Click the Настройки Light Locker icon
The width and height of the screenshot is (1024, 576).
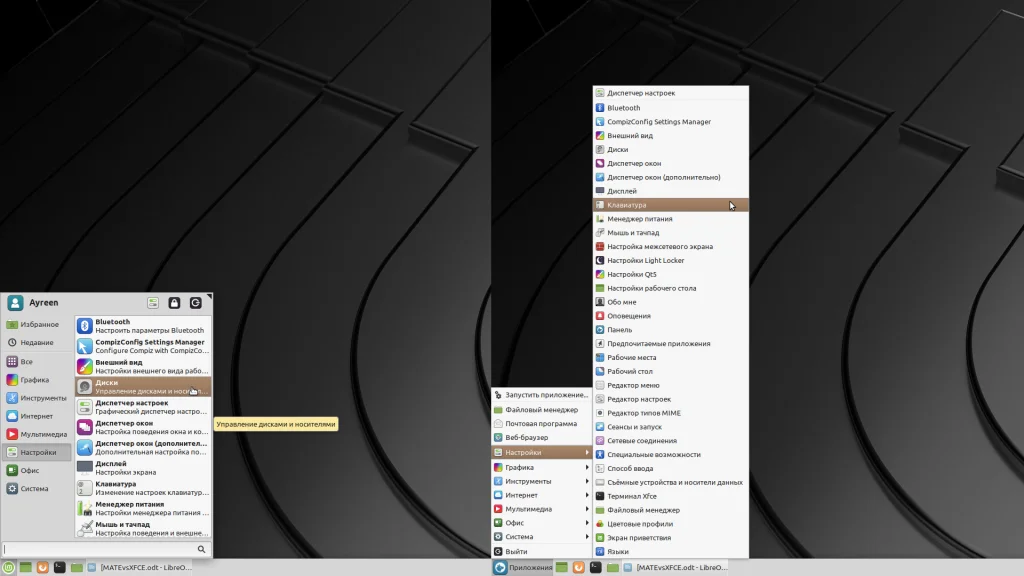pos(600,261)
